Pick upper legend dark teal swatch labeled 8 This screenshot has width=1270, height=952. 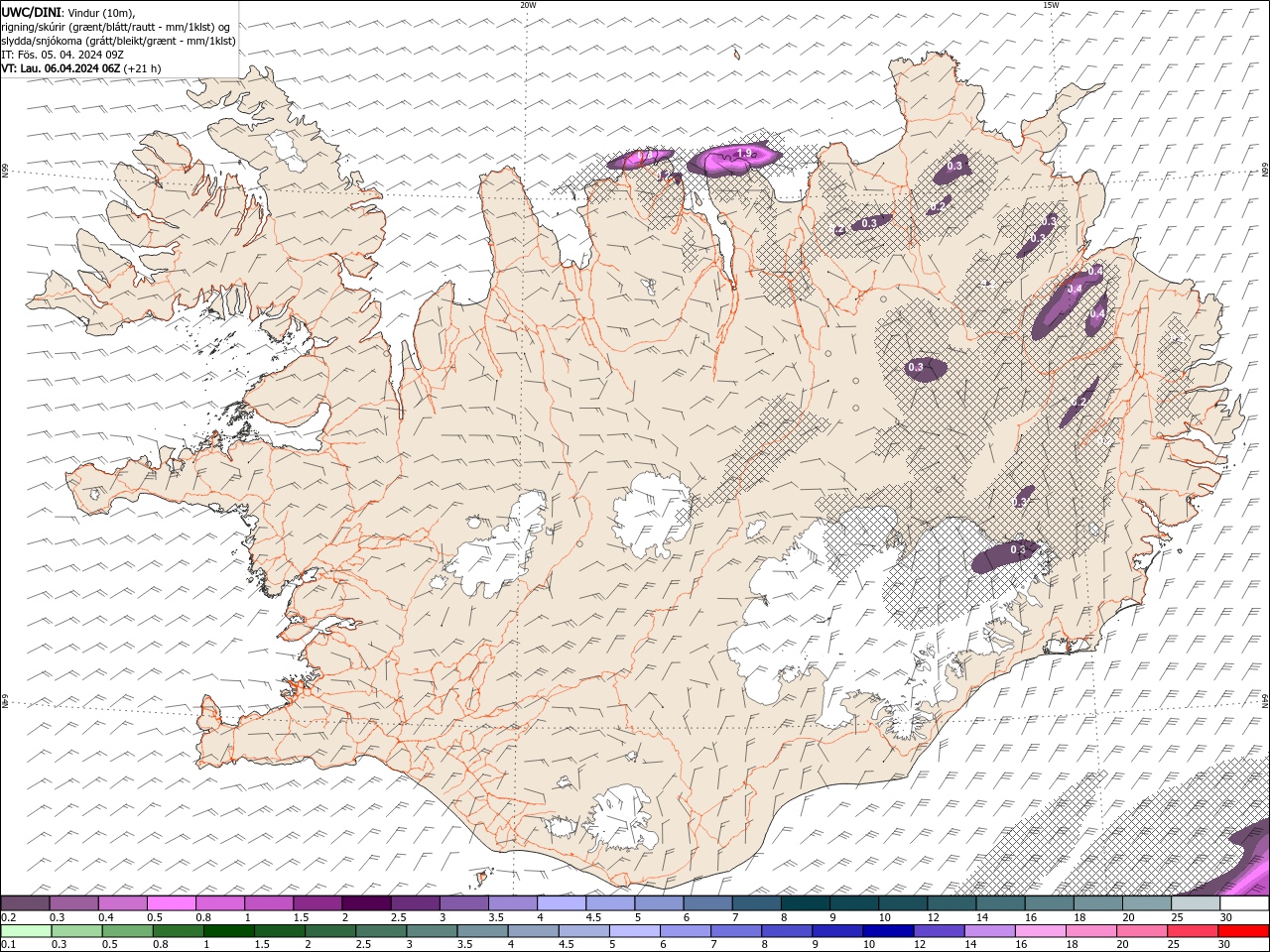(806, 903)
